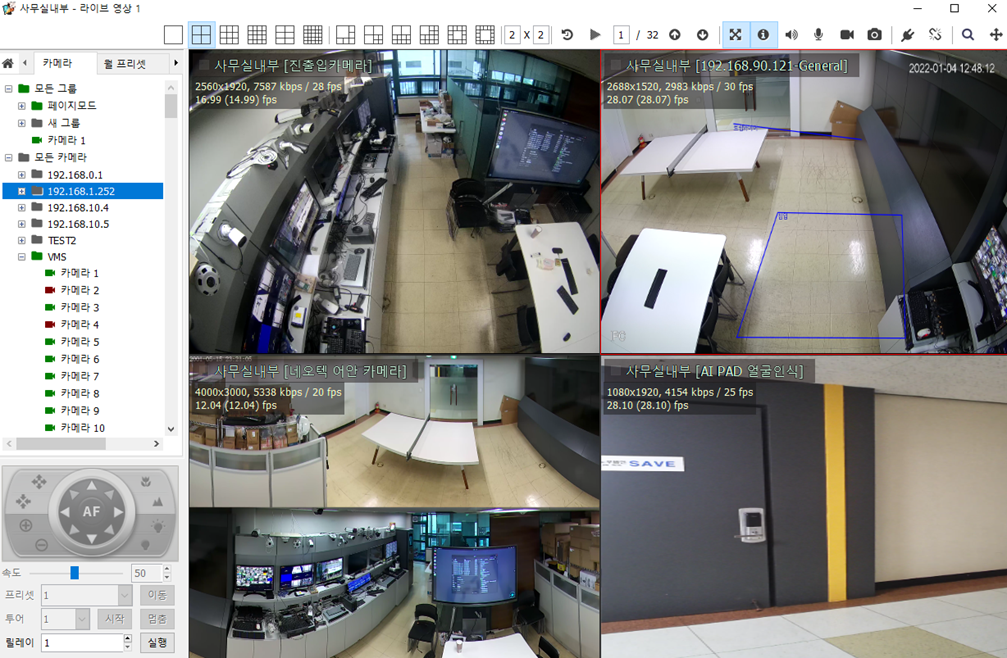This screenshot has height=658, width=1007.
Task: Click the 실행 button next to relay
Action: 158,643
